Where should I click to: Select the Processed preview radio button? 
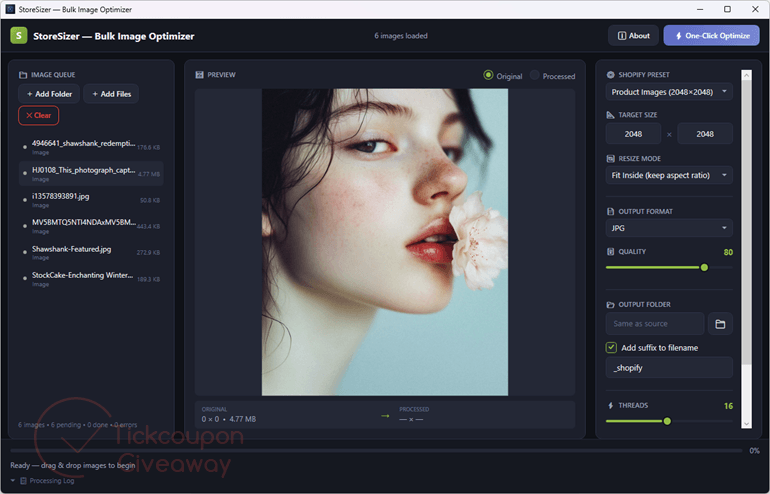534,75
